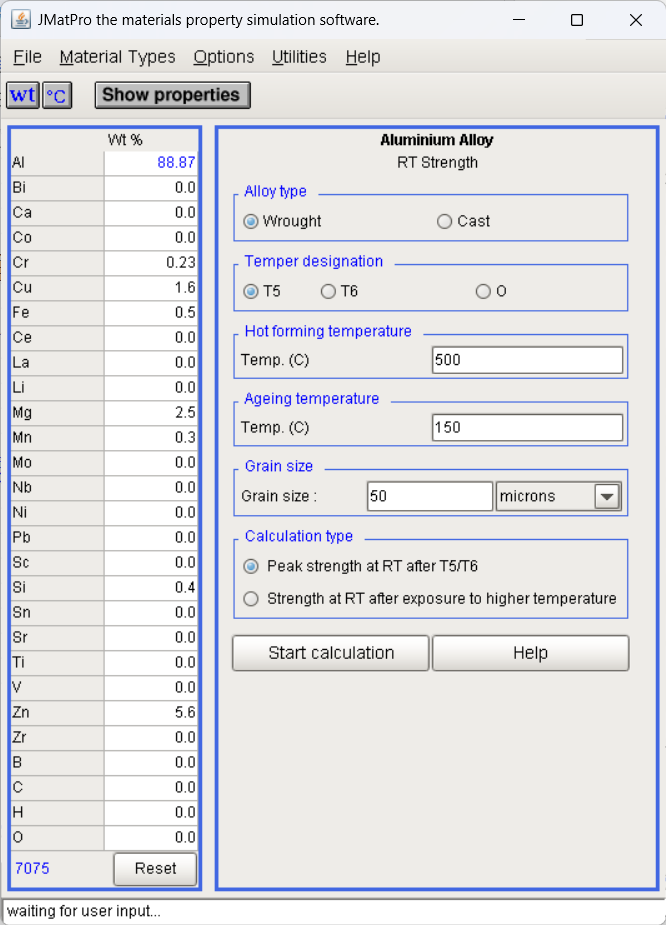
Task: Click the JMatPro Java application icon
Action: coord(21,19)
